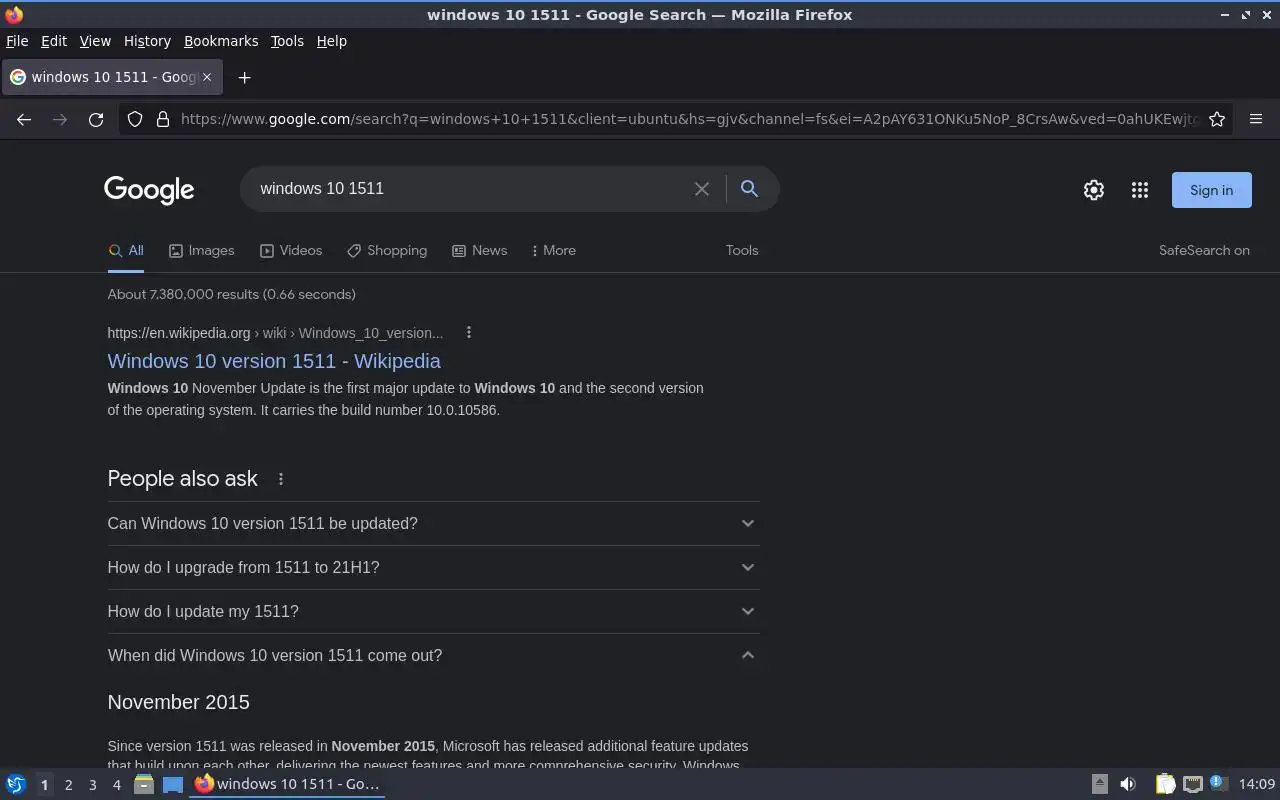Submit search with the magnifier icon

coord(749,188)
